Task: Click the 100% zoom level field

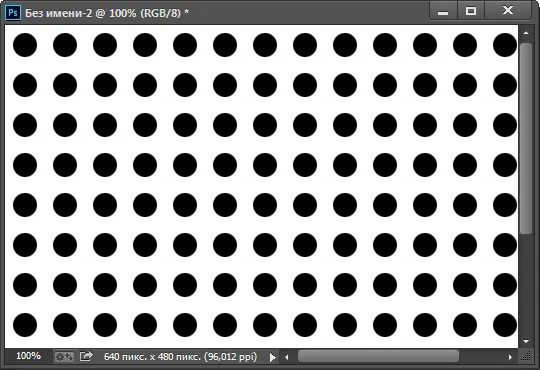Action: [x=28, y=356]
